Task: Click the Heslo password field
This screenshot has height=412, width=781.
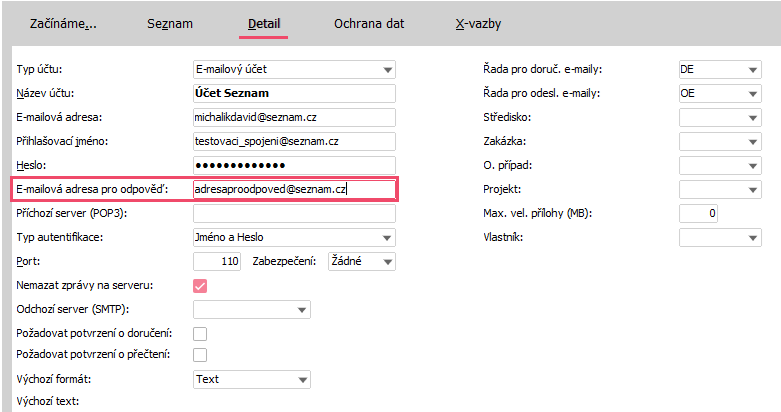Action: point(294,165)
